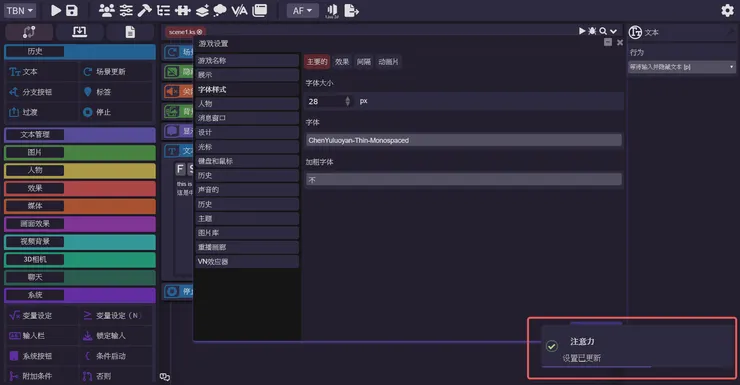Open 键盘和鼠标 keyboard and mouse settings
The image size is (740, 385).
click(247, 161)
